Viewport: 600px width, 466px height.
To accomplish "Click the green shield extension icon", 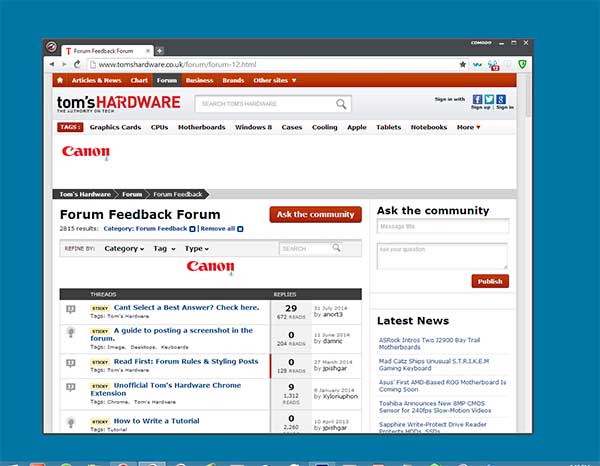I will [x=522, y=65].
